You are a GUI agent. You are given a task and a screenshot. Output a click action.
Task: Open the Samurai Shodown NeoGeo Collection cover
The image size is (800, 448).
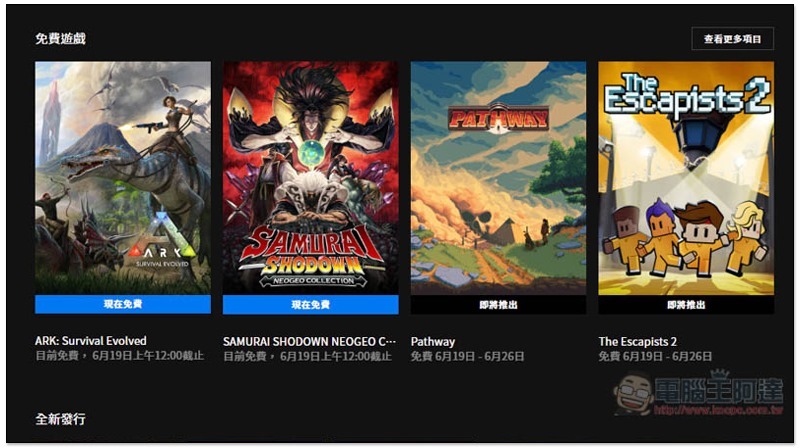point(310,178)
